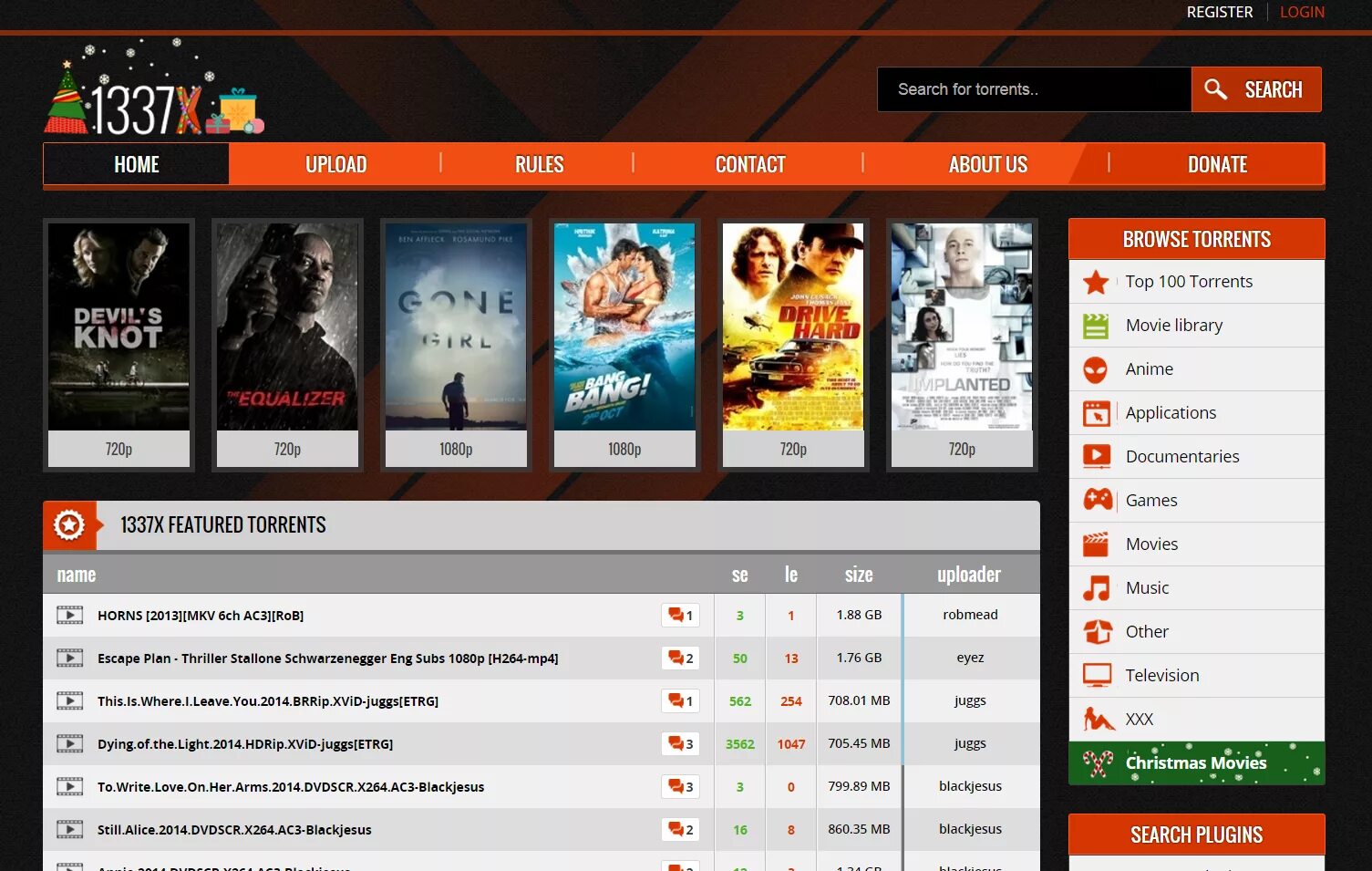Click the Top 100 Torrents star icon

click(x=1096, y=282)
